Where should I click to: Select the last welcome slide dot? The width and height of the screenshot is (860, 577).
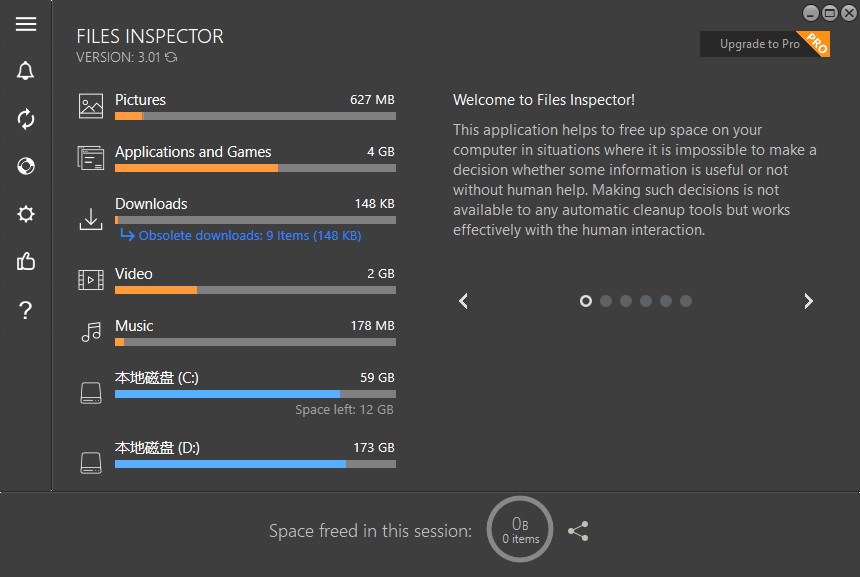pos(686,301)
